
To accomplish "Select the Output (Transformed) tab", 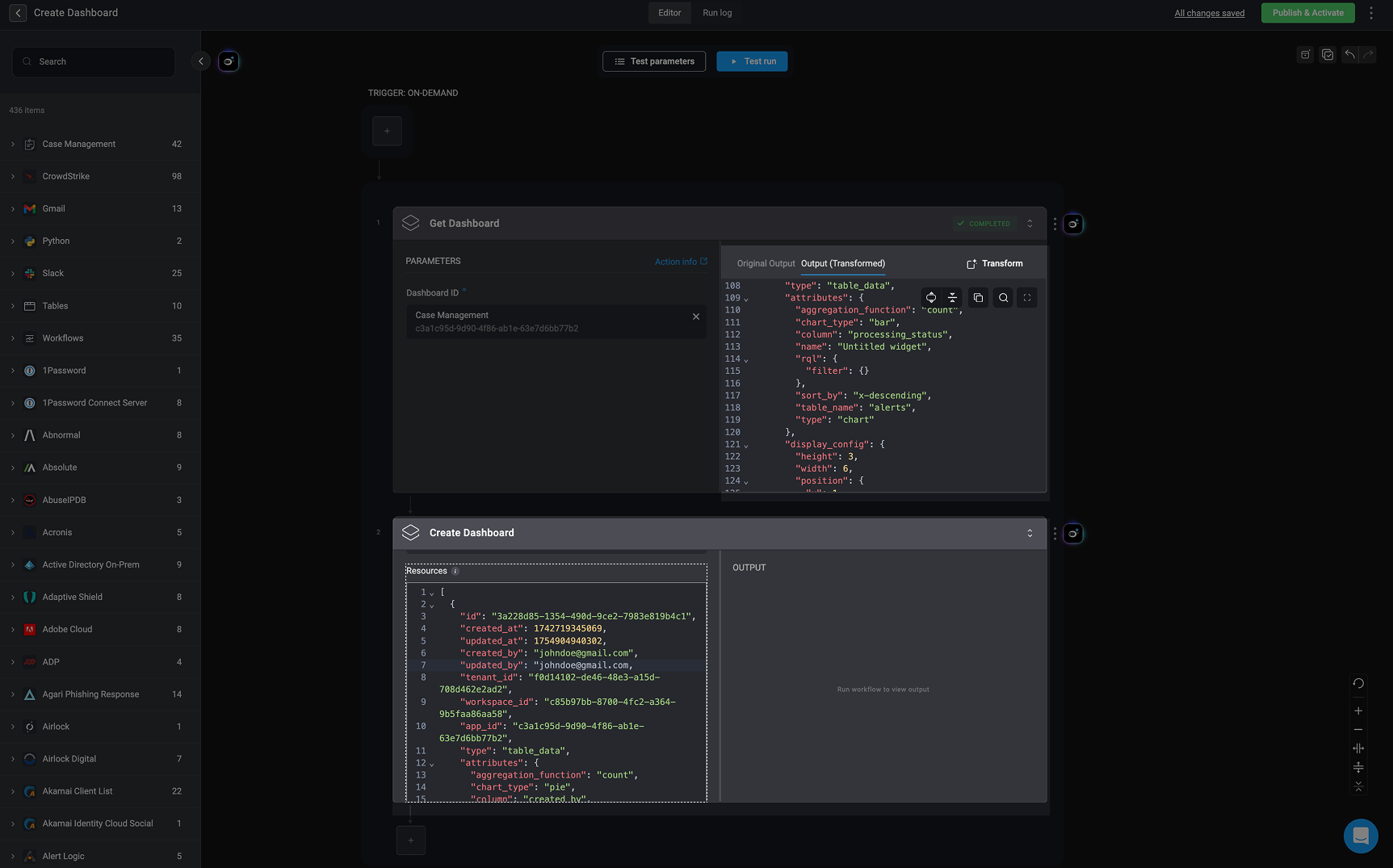I will point(843,264).
